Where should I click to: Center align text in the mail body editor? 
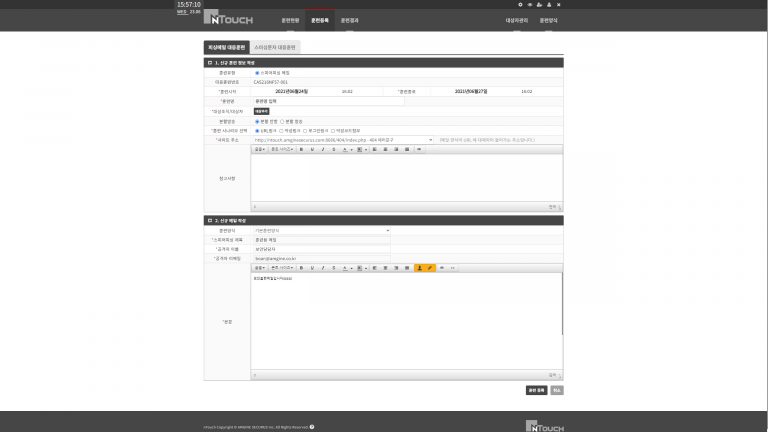pos(385,268)
